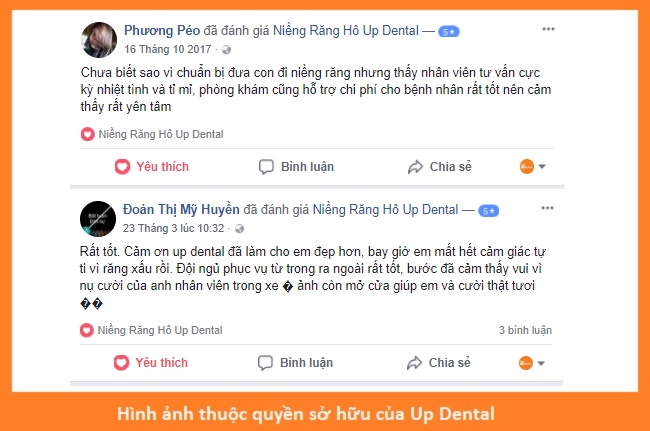The image size is (650, 431).
Task: Click Phương Péo's profile picture thumbnail
Action: point(99,40)
